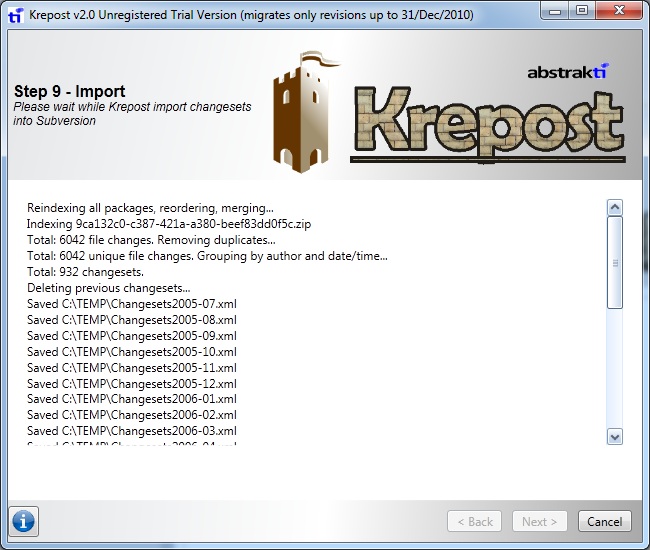Click 'Saved C:\TEMP\Changesets2006-01.xml' line

click(132, 399)
